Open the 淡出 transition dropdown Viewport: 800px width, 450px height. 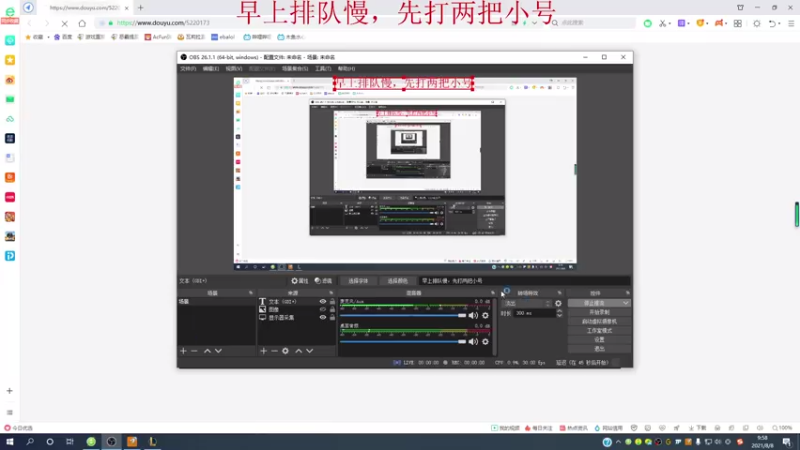527,303
